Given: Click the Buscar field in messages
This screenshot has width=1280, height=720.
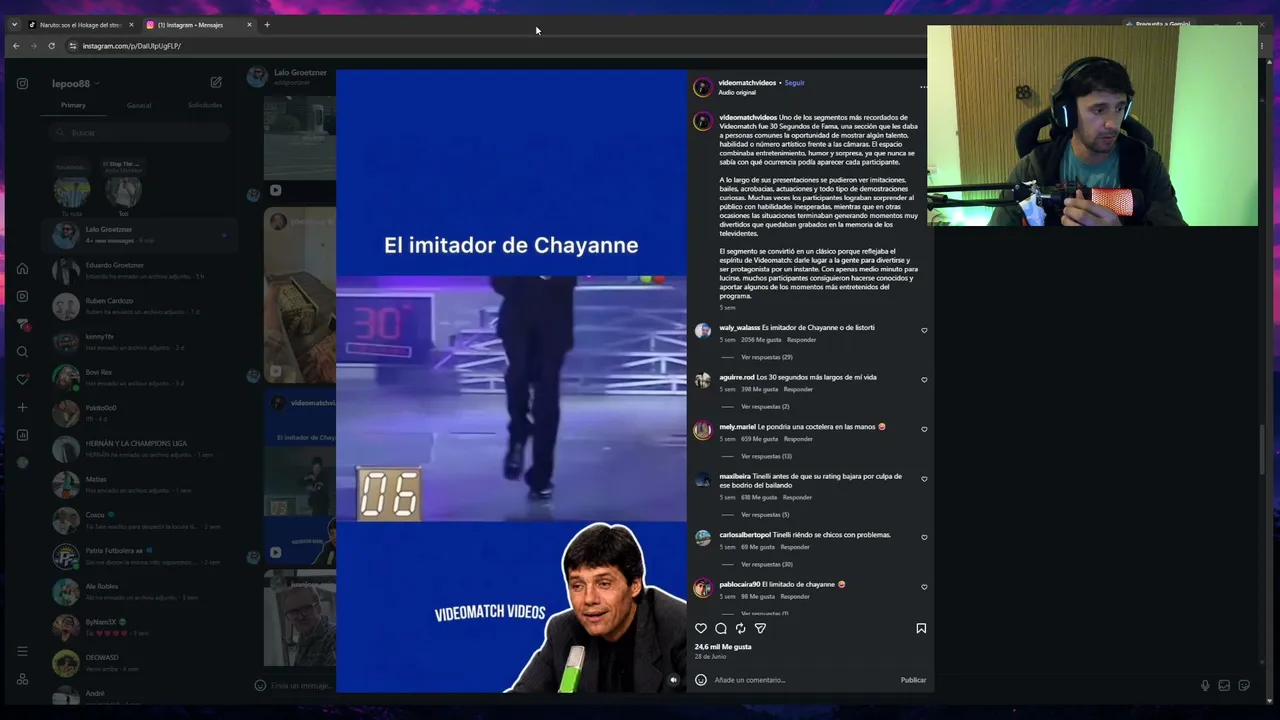Looking at the screenshot, I should [138, 133].
